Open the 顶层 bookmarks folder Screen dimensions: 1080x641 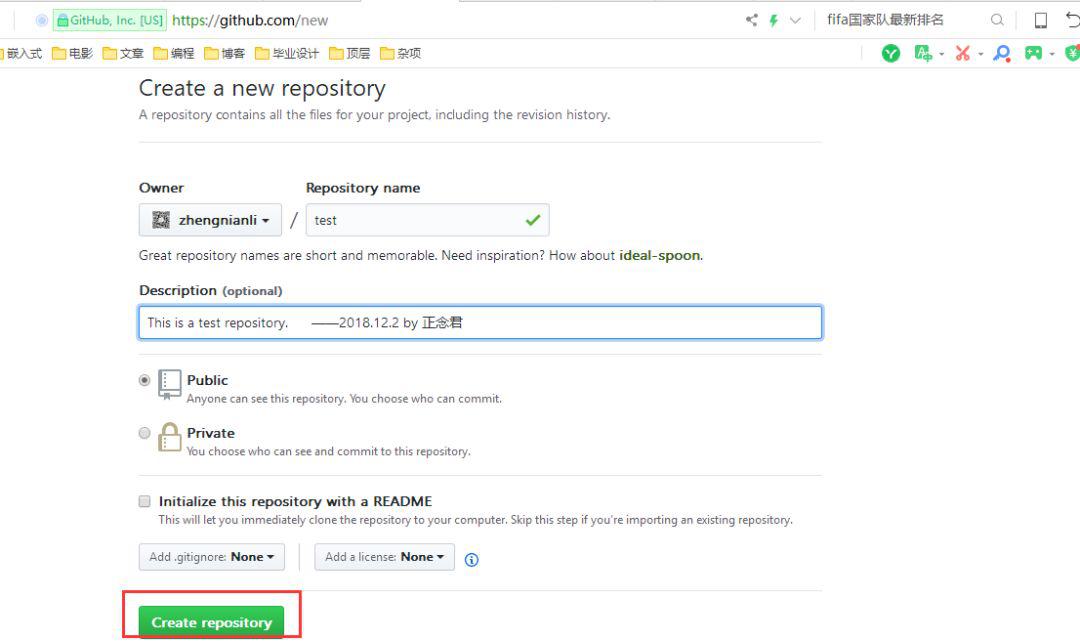click(350, 53)
